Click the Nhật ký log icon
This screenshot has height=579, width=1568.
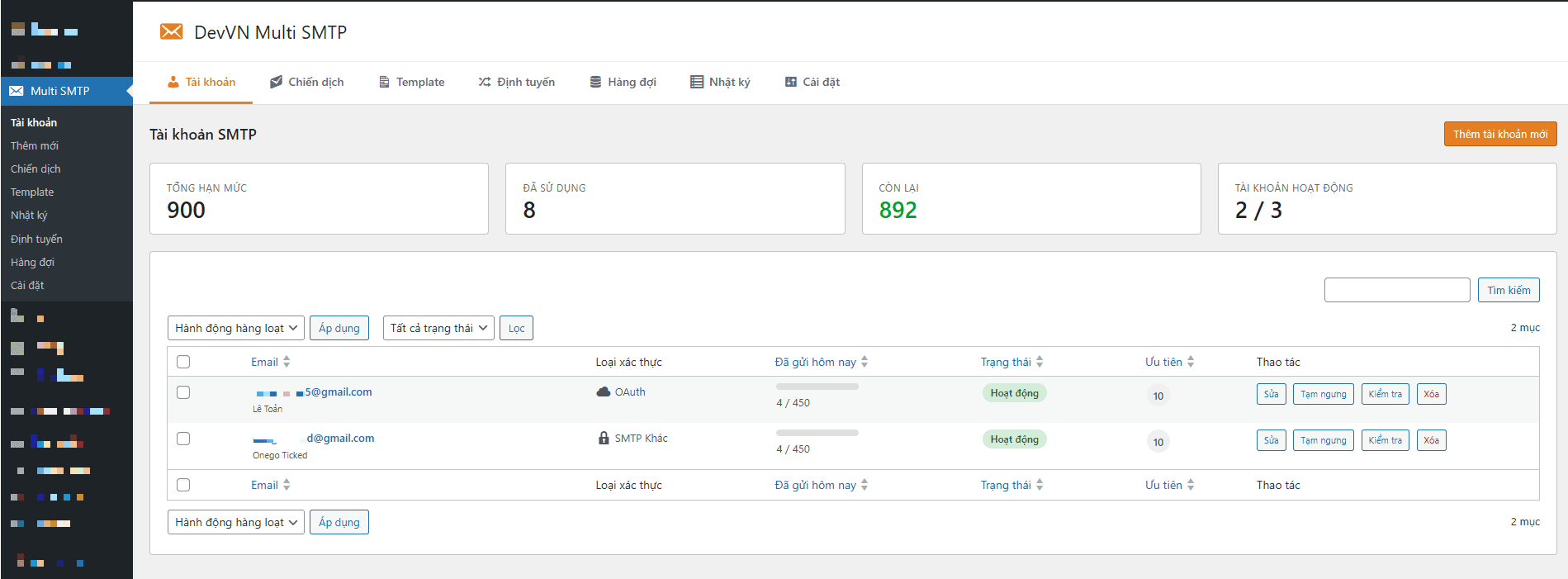click(697, 82)
